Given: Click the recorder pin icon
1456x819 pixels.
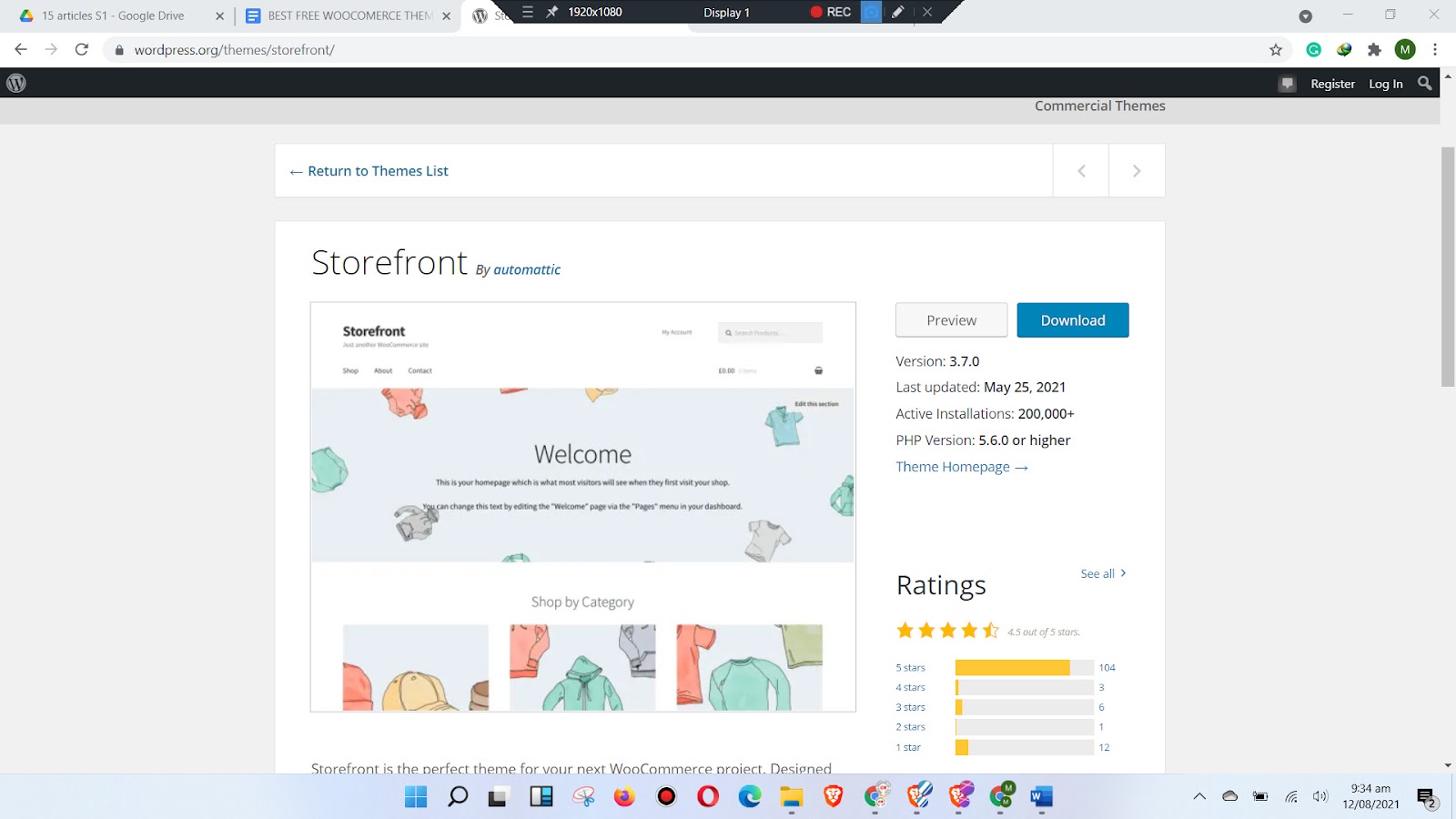Looking at the screenshot, I should (x=551, y=12).
